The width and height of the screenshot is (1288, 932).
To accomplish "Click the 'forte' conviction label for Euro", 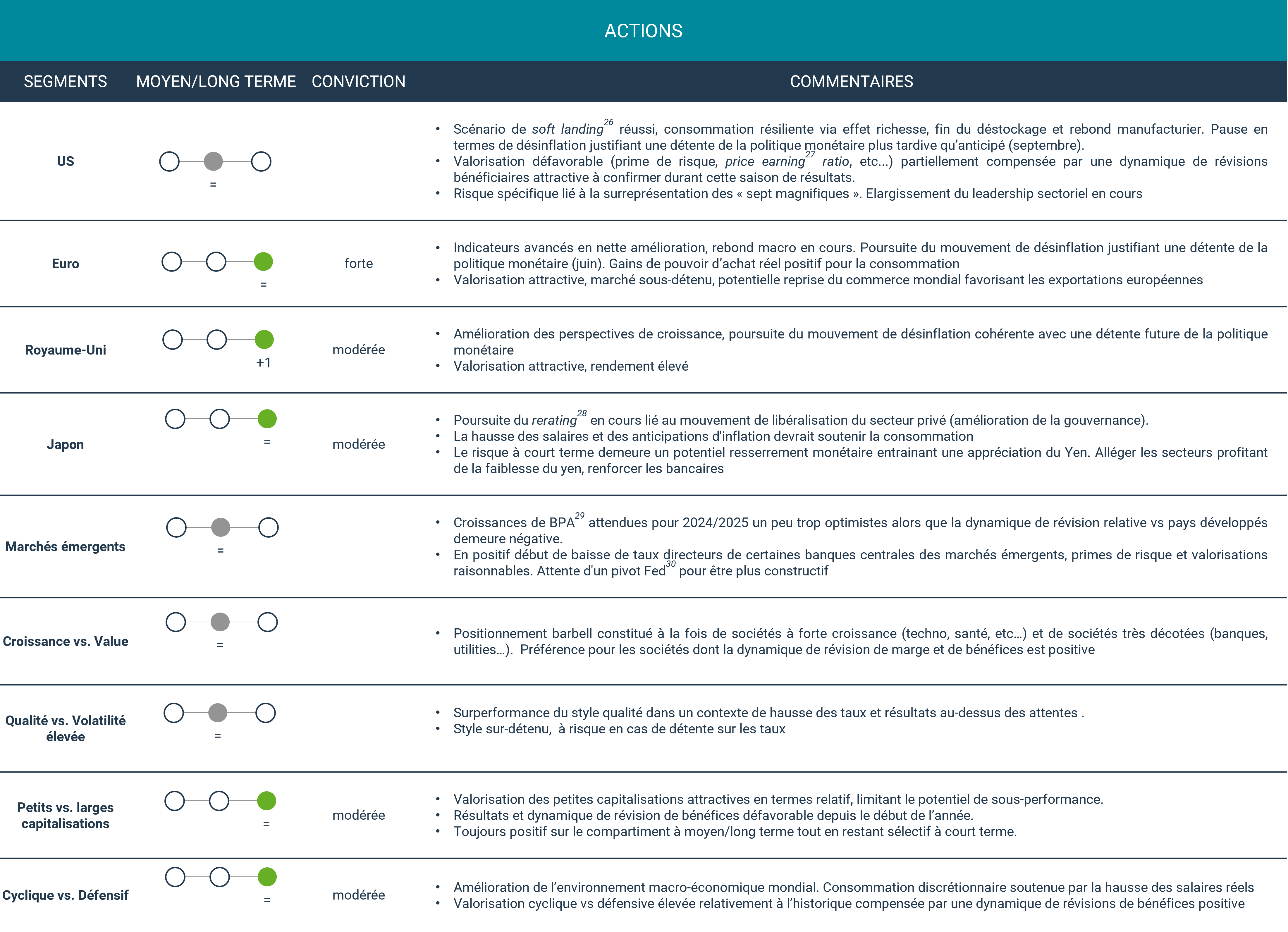I will coord(358,264).
